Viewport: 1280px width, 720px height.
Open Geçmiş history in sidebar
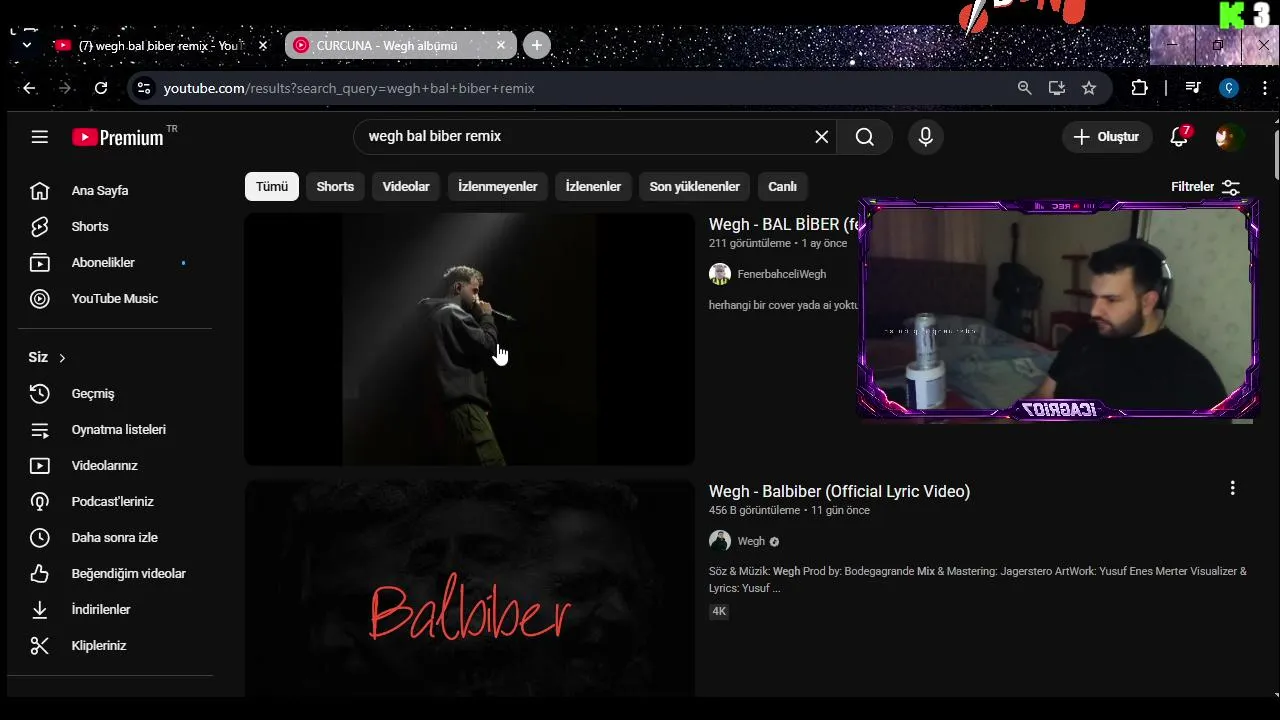[x=93, y=394]
